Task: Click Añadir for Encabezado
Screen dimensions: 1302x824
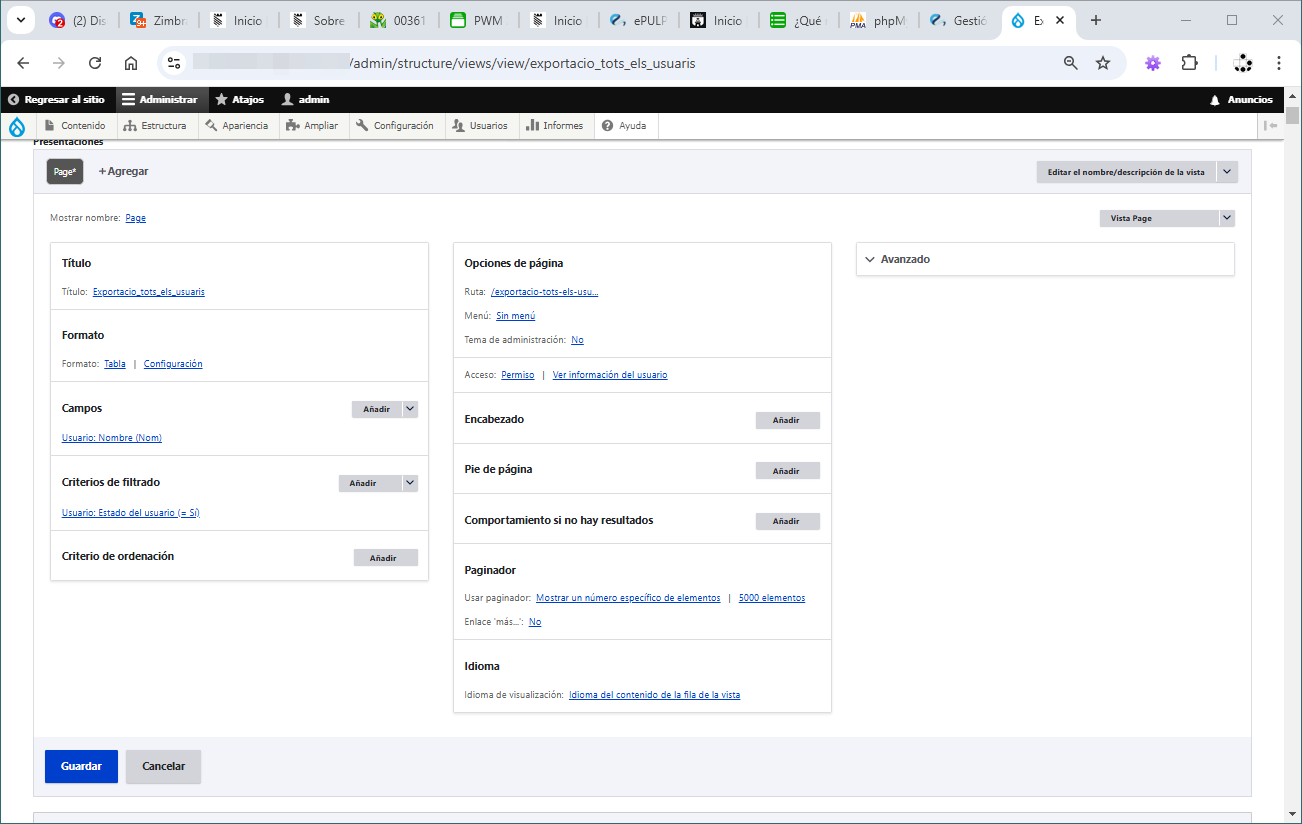Action: point(787,420)
